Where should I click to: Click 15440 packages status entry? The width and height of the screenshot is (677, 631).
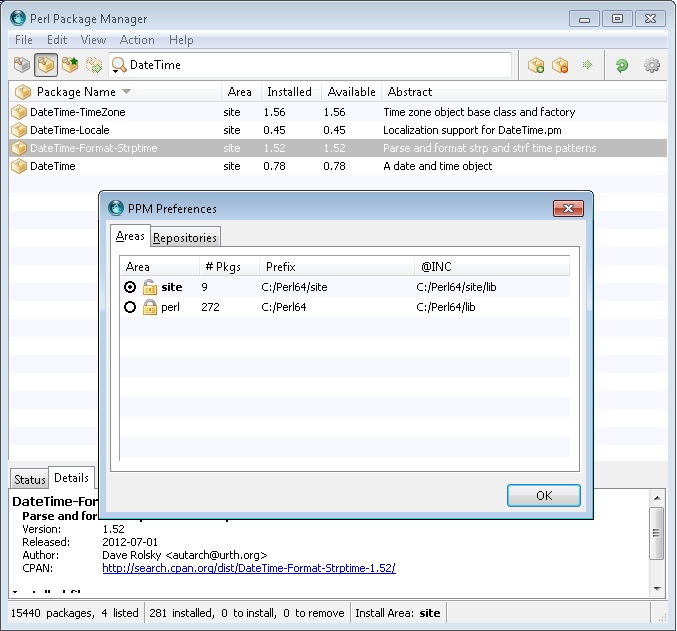74,613
